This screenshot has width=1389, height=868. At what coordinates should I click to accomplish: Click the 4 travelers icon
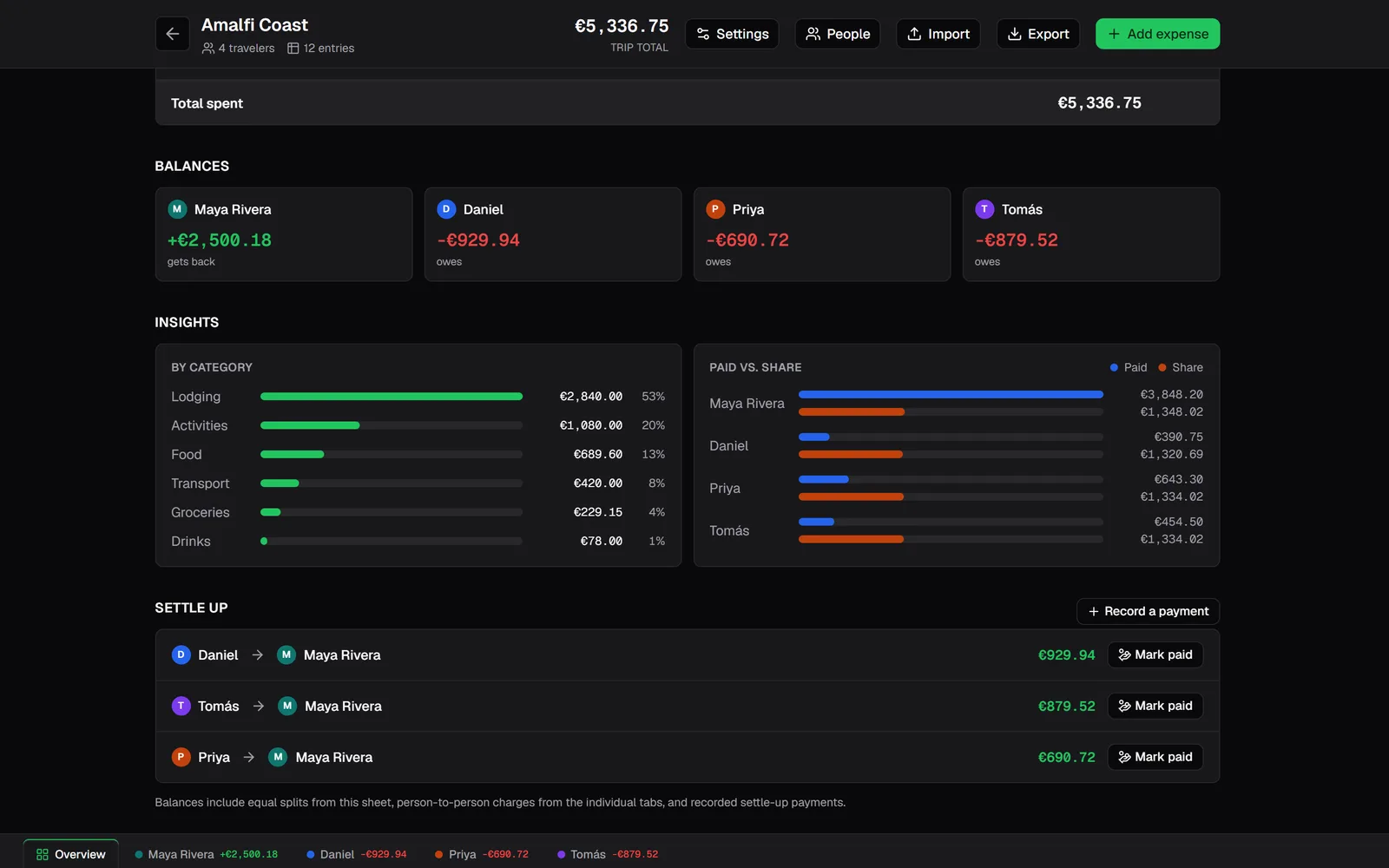pyautogui.click(x=208, y=49)
